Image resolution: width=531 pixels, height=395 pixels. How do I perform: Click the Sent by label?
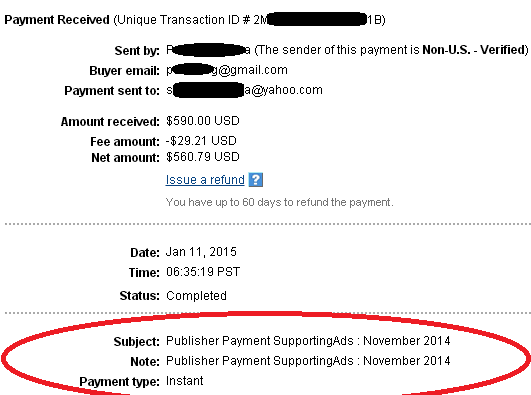[137, 51]
